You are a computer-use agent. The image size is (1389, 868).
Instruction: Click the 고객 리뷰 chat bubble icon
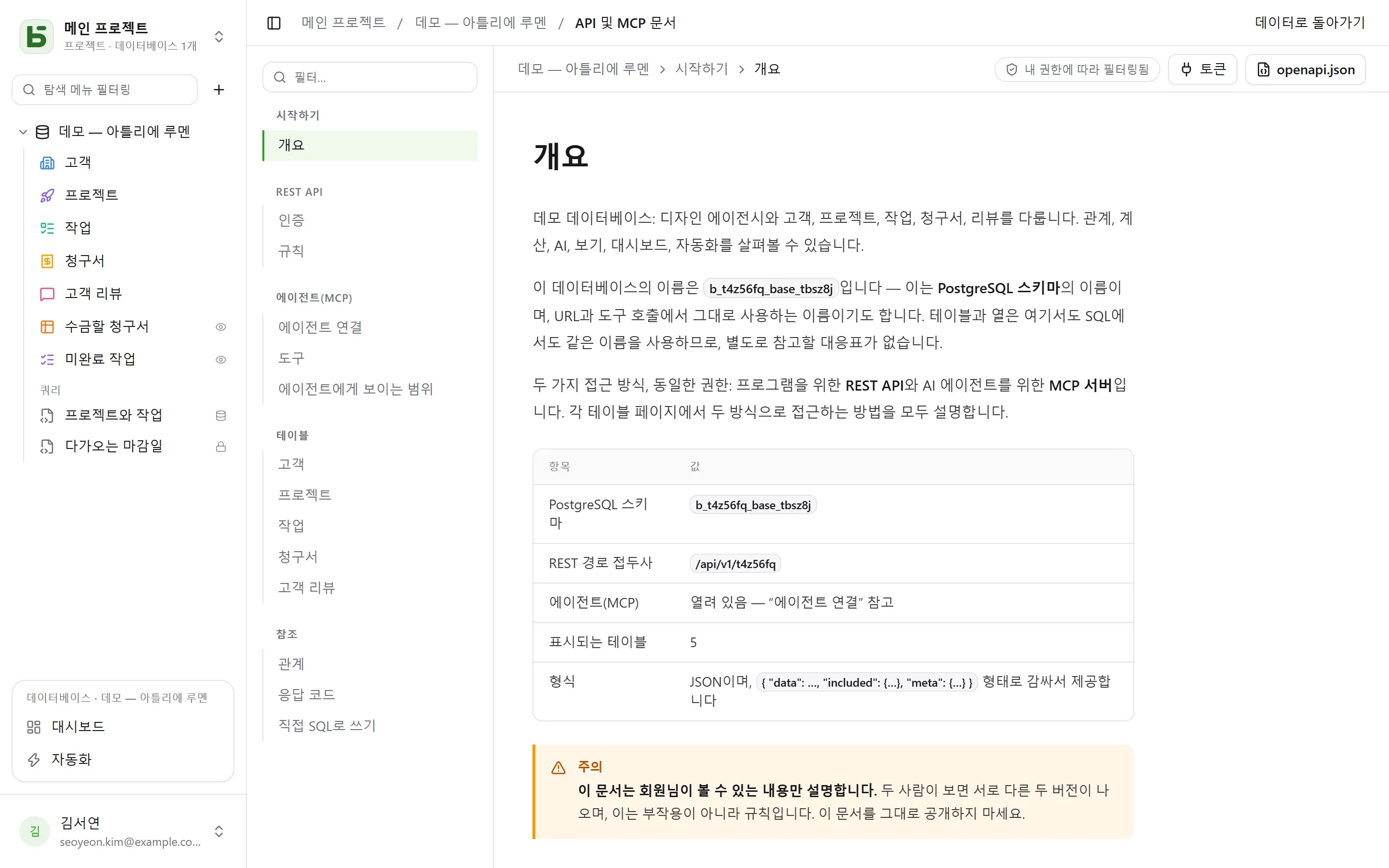(x=47, y=294)
